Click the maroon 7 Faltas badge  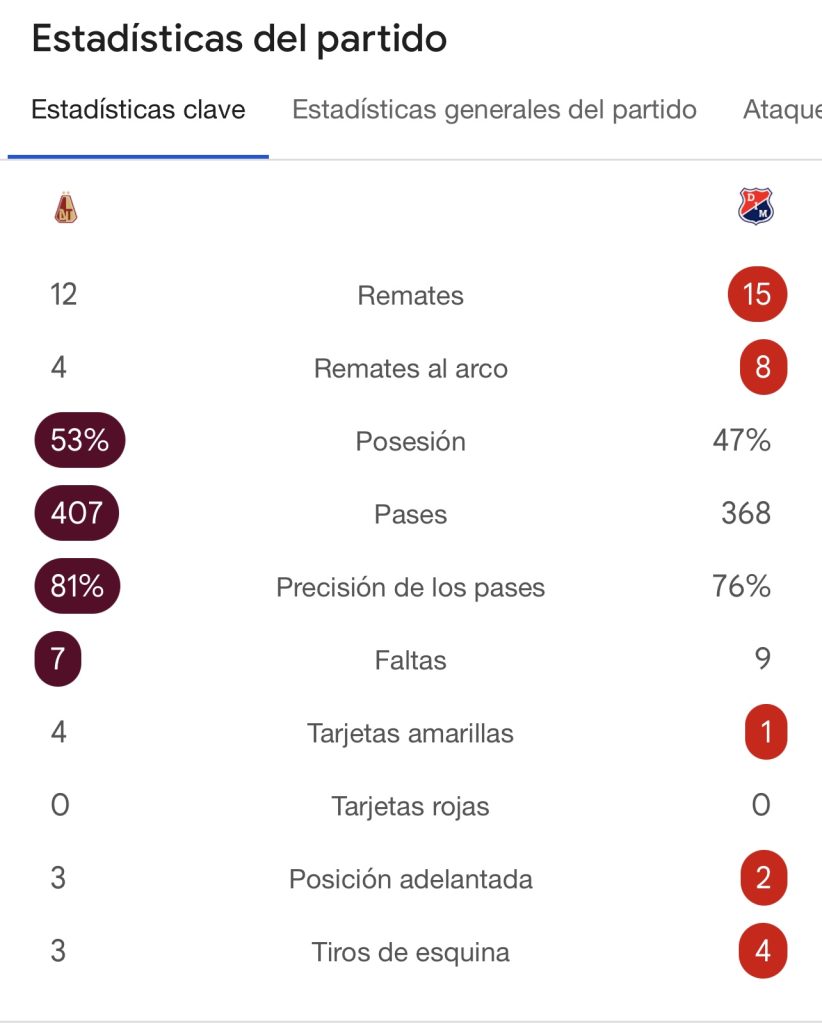coord(59,660)
